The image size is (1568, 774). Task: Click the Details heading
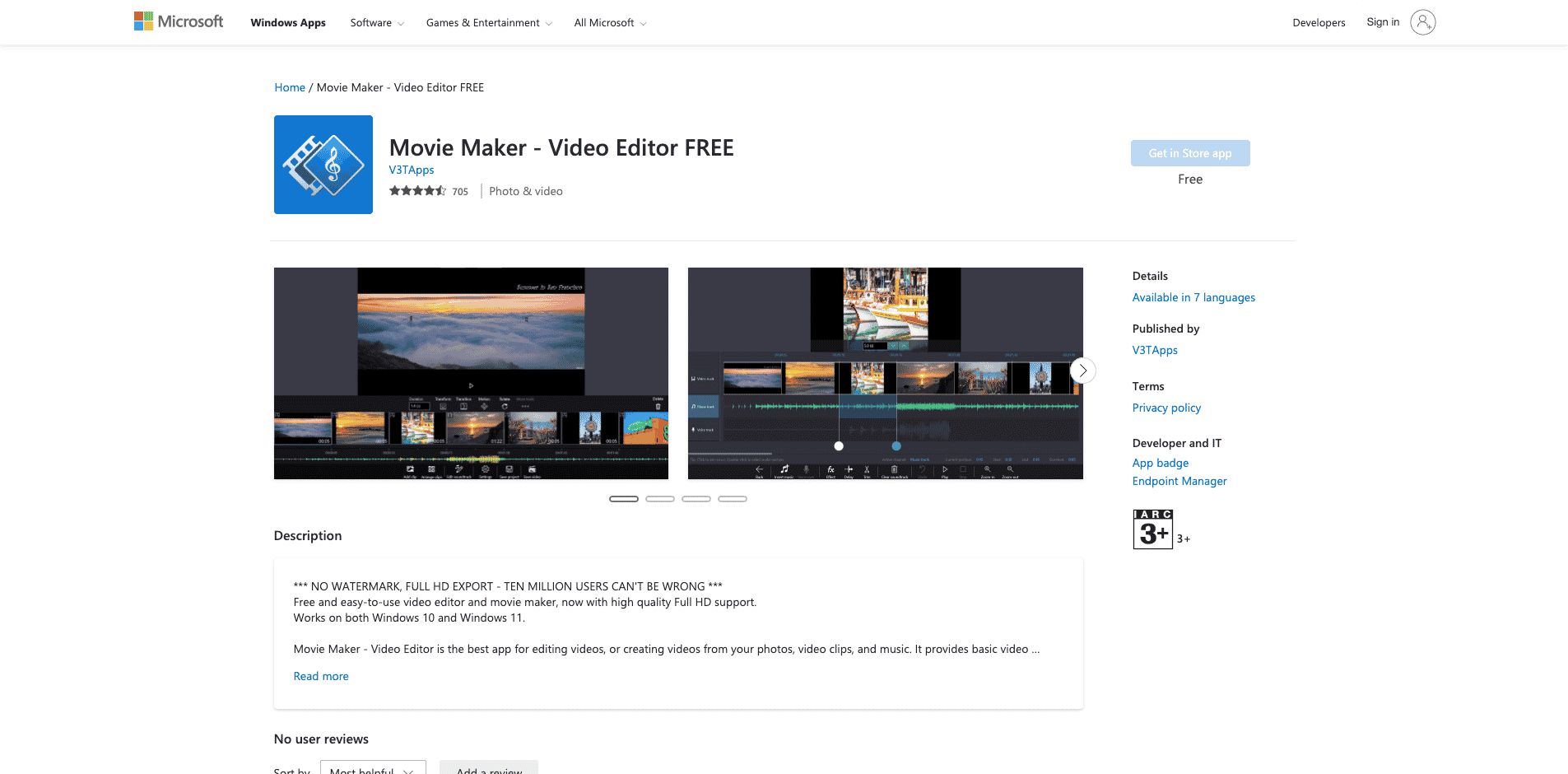click(x=1150, y=276)
